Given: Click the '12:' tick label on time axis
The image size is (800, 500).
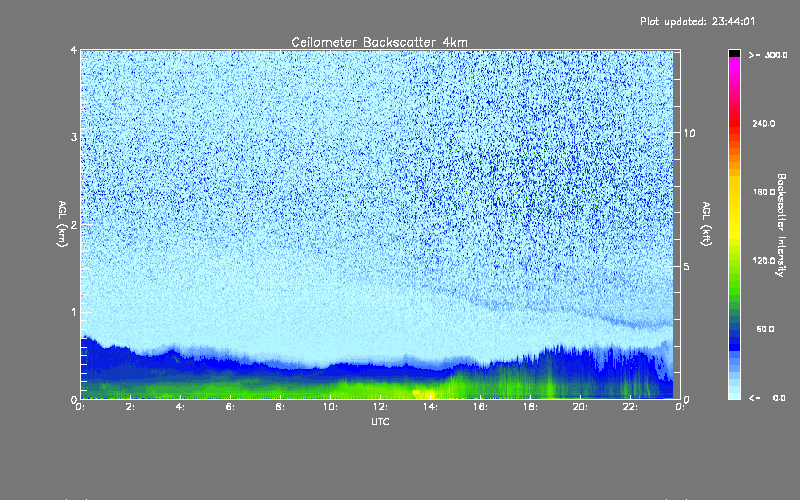Looking at the screenshot, I should [x=380, y=407].
